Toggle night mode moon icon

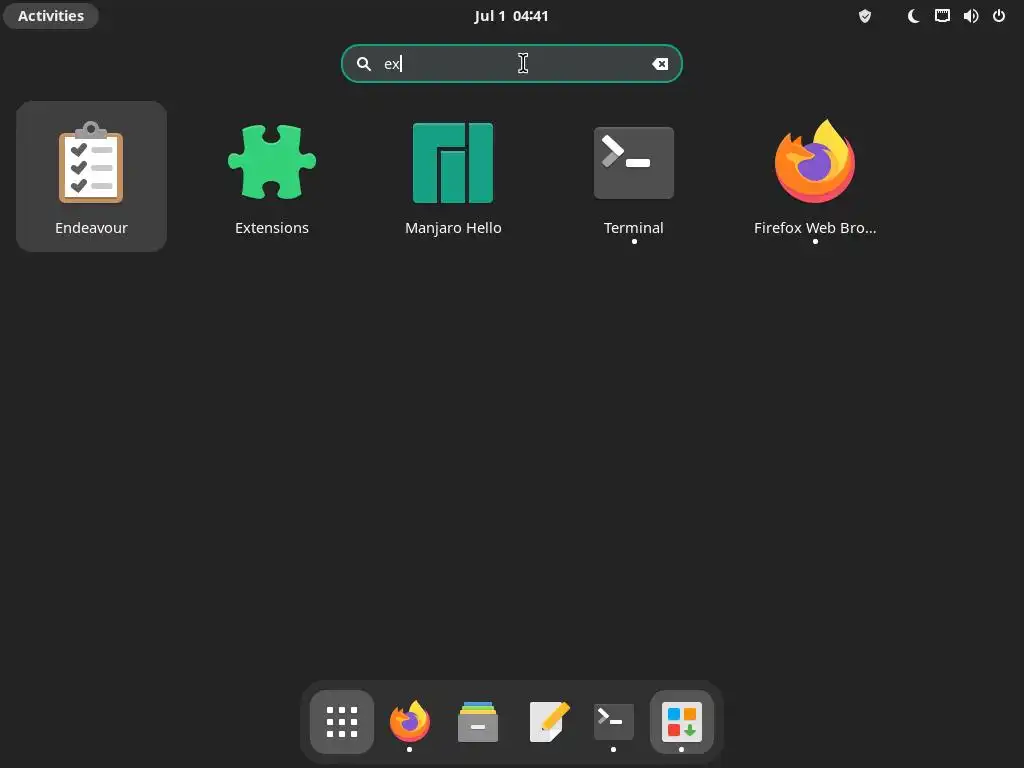[x=914, y=16]
